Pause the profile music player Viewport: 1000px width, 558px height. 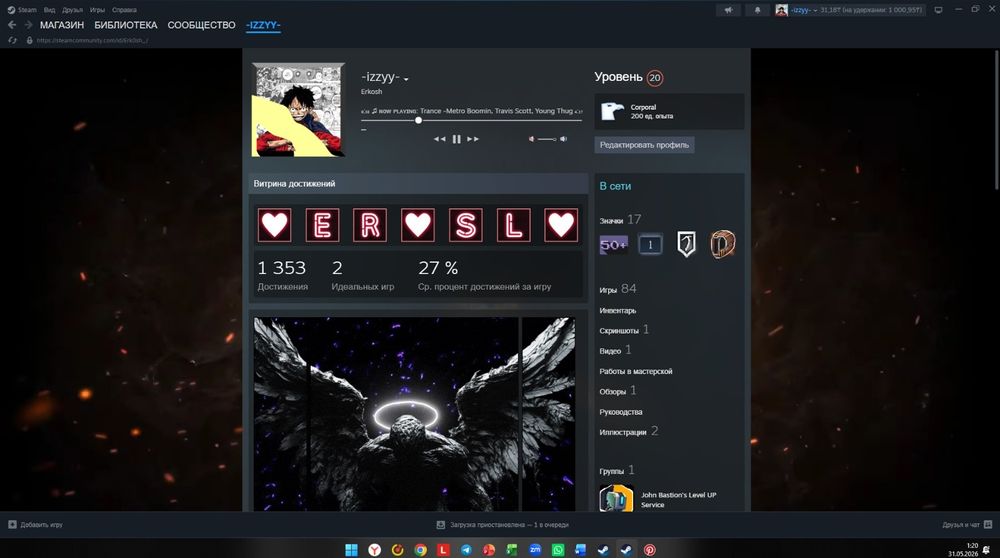[457, 139]
